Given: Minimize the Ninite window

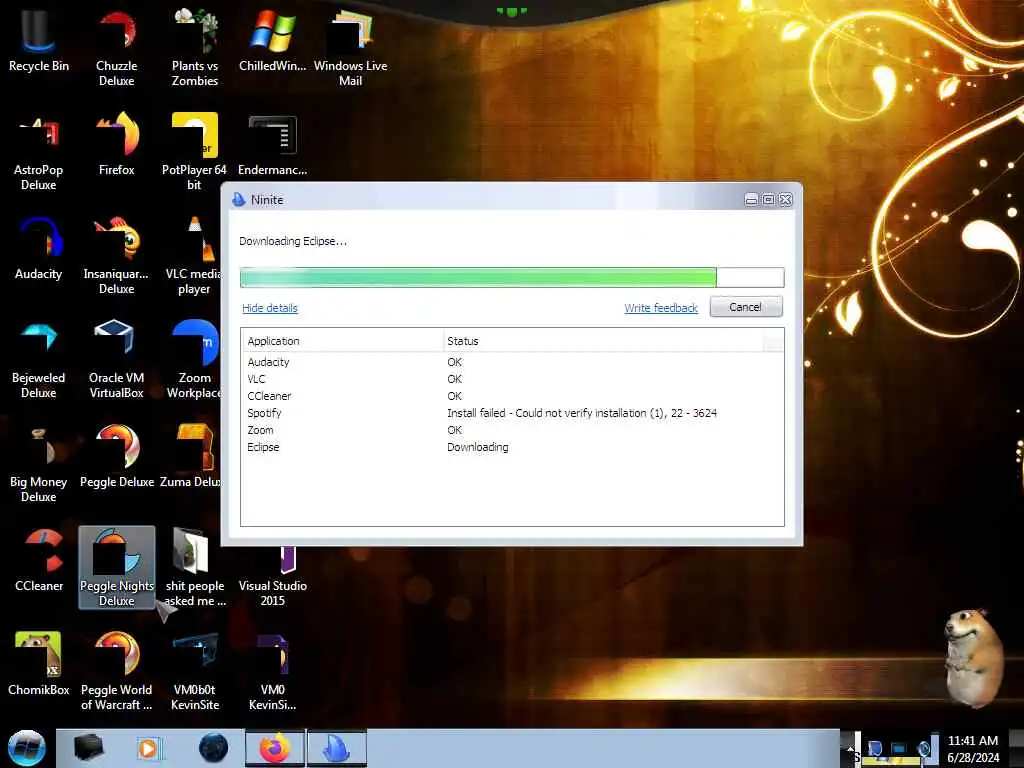Looking at the screenshot, I should [x=751, y=199].
